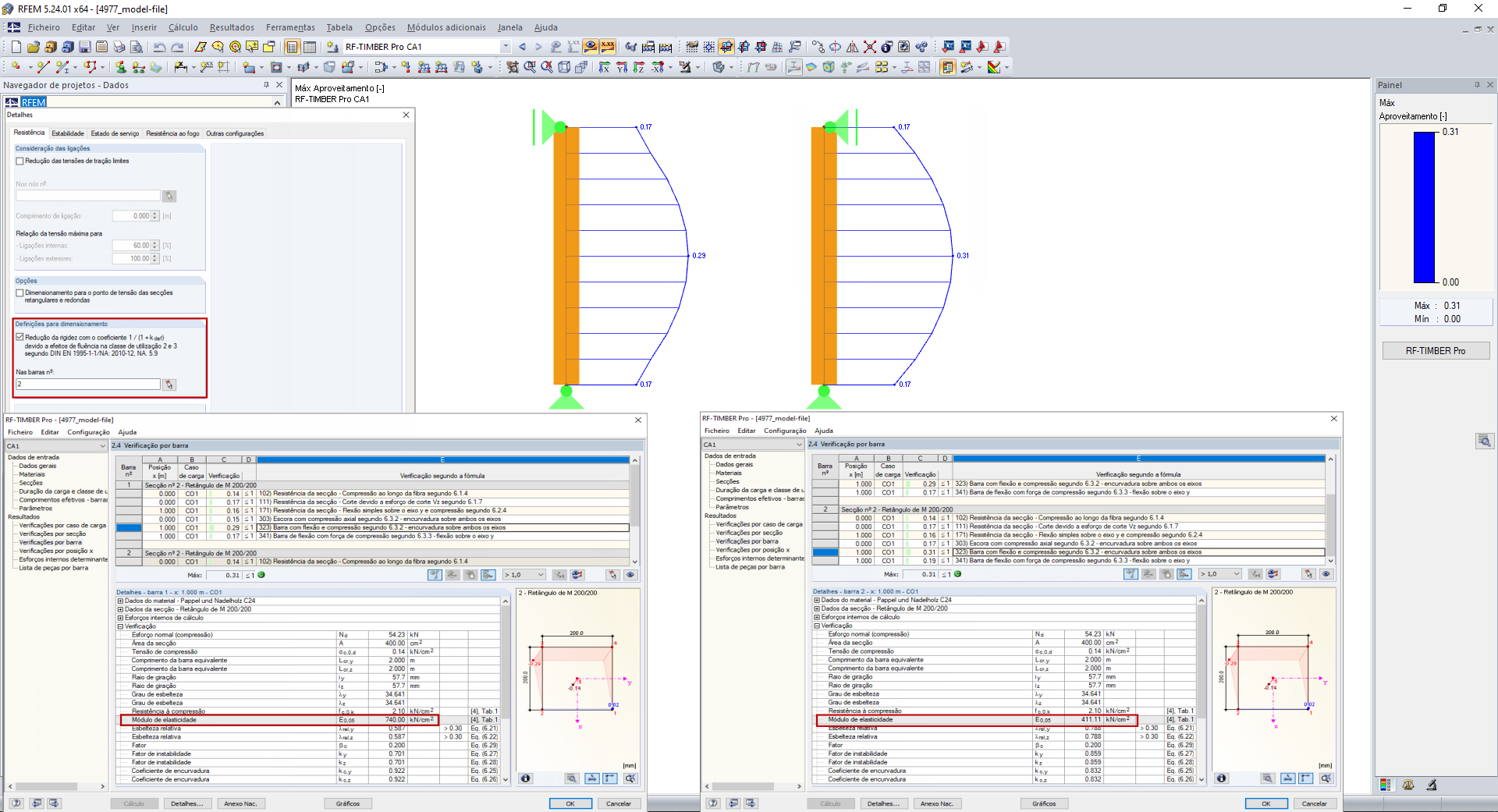The width and height of the screenshot is (1498, 812).
Task: Click the info icon under left section graphic
Action: pyautogui.click(x=526, y=778)
